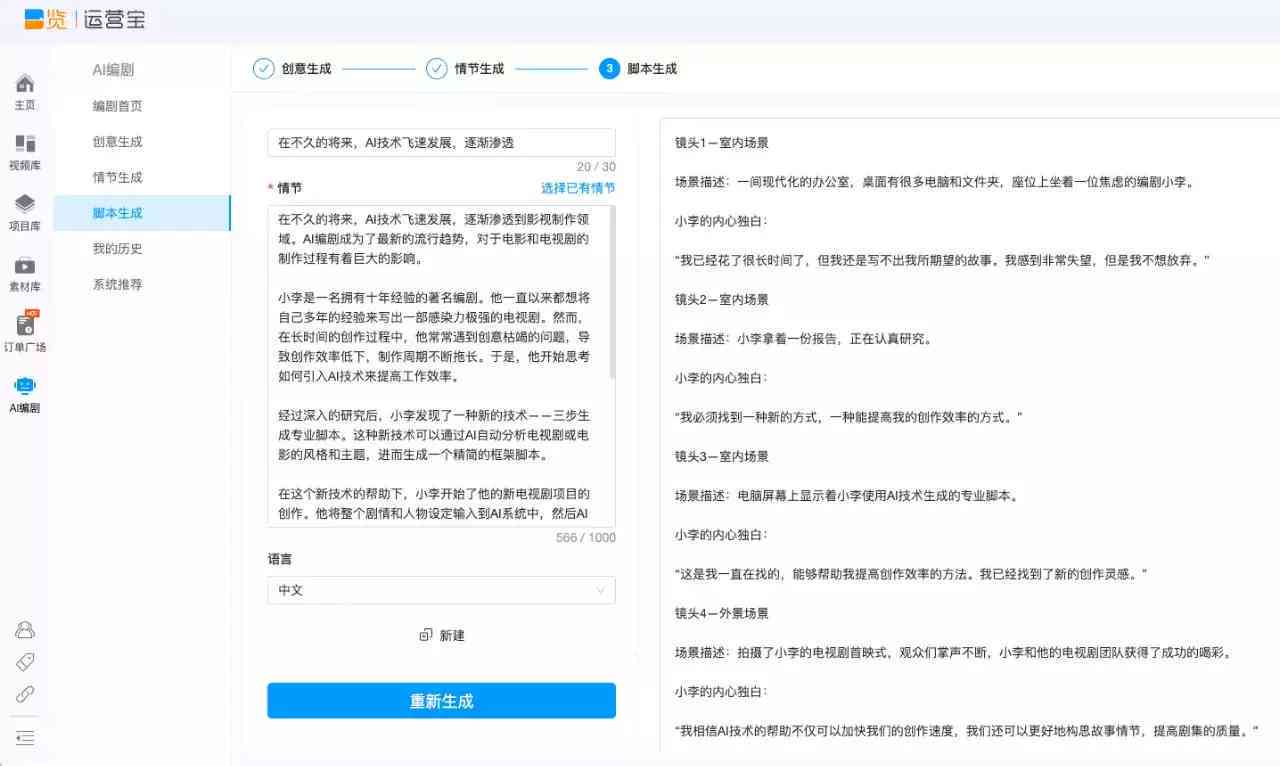The width and height of the screenshot is (1280, 766).
Task: Select the AI编剧 robot icon in sidebar
Action: coord(25,386)
